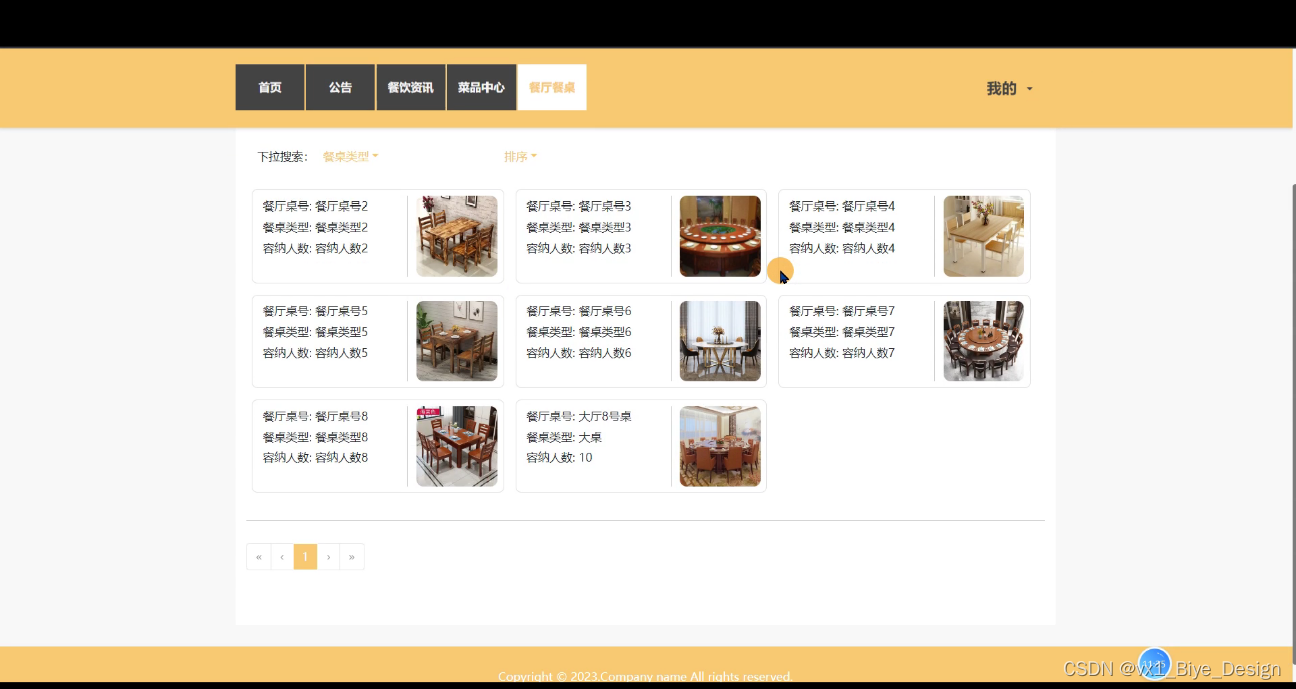This screenshot has width=1296, height=689.
Task: Jump to first page with « button
Action: point(259,557)
